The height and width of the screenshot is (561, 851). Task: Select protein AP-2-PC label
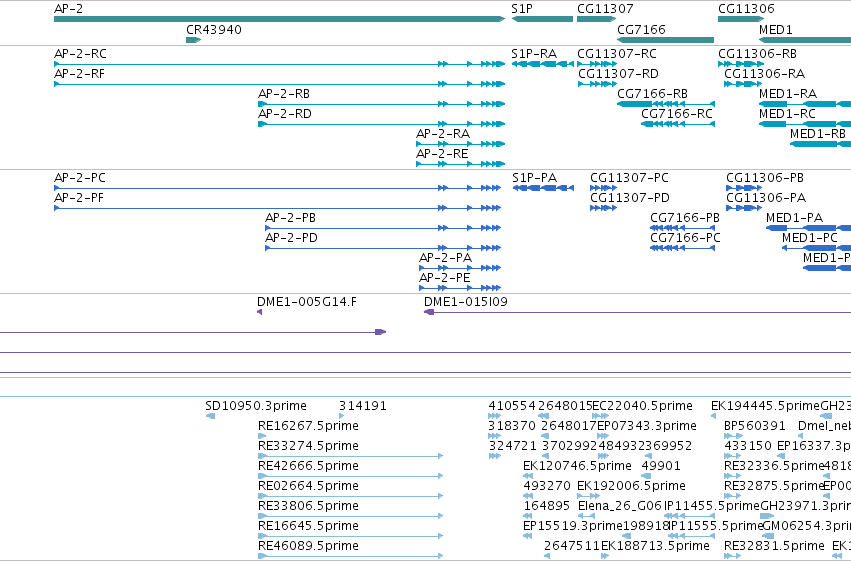click(80, 178)
